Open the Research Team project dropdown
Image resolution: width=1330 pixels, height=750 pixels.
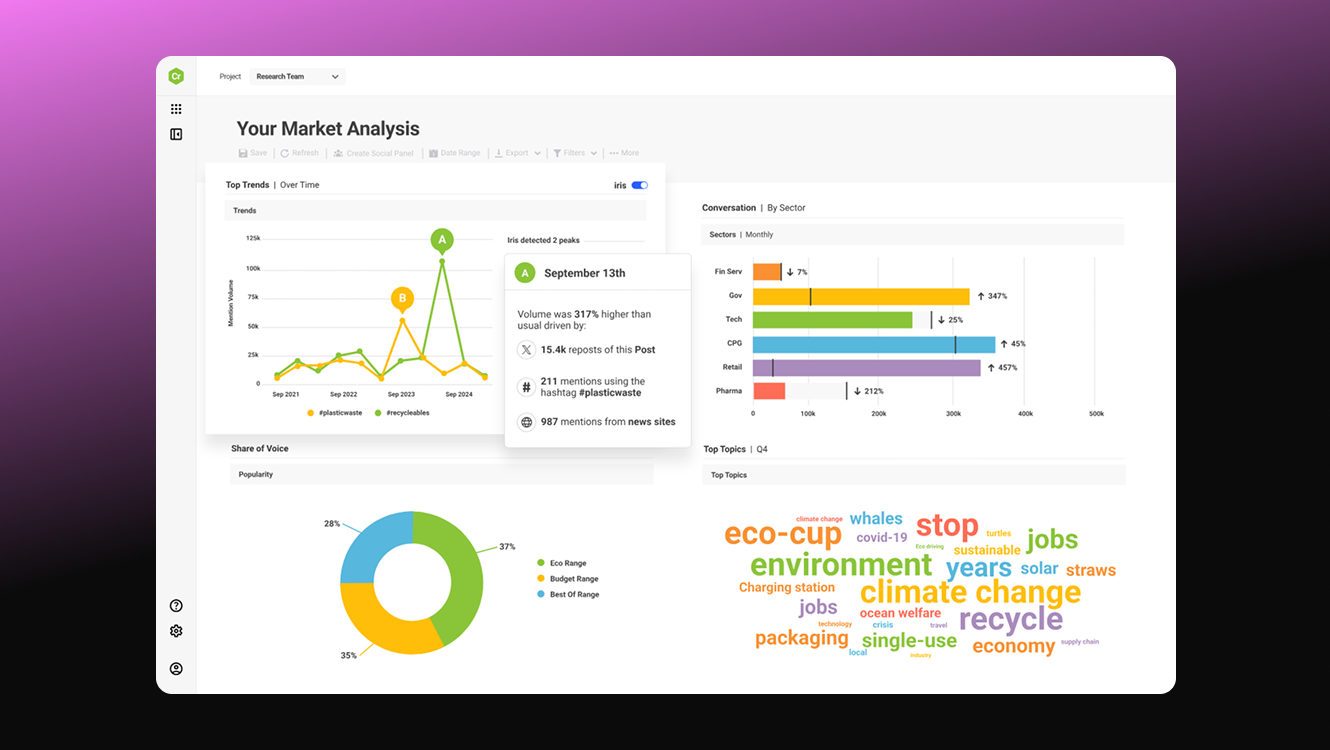pyautogui.click(x=298, y=76)
